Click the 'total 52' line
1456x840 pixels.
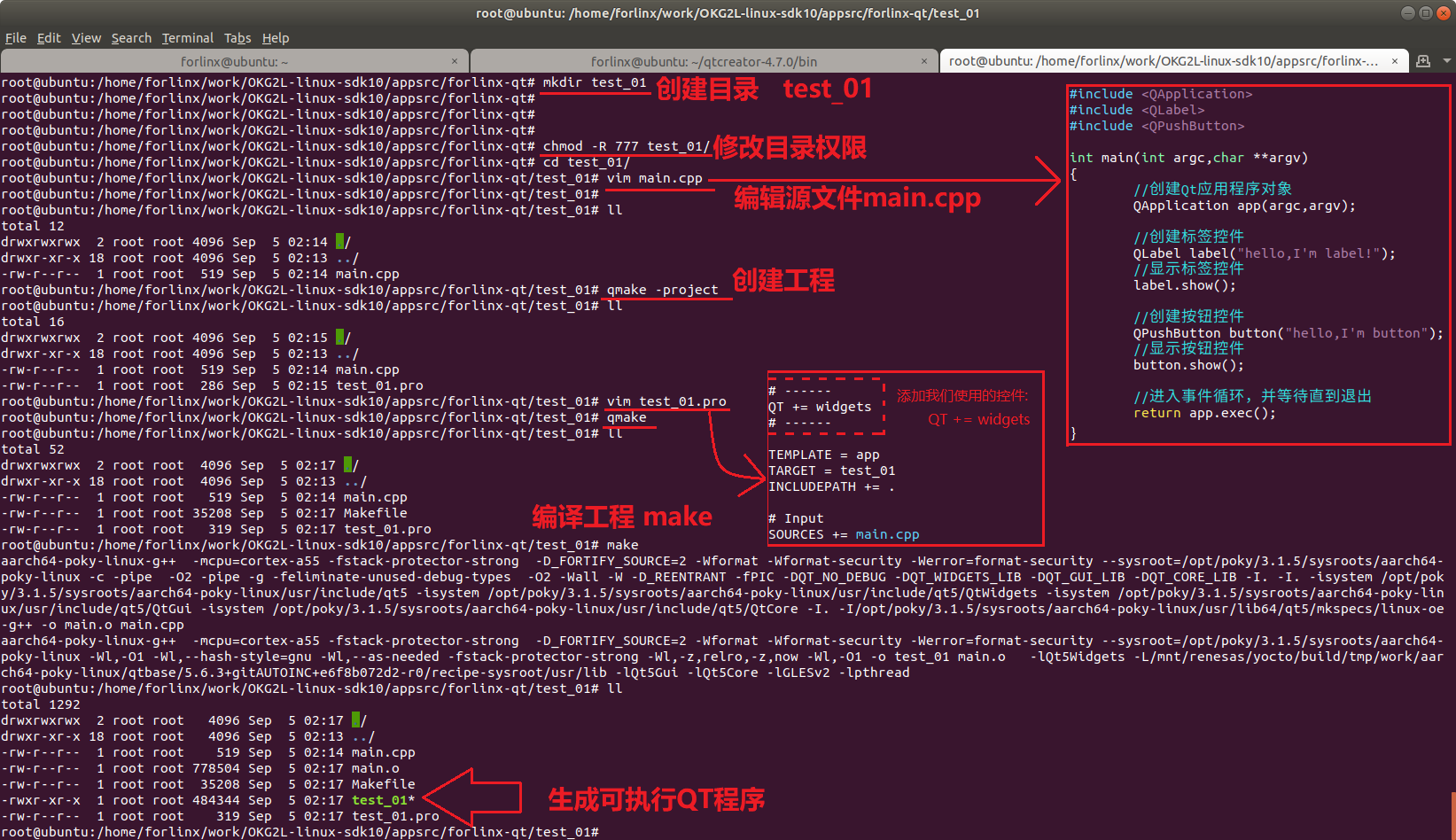(x=33, y=449)
